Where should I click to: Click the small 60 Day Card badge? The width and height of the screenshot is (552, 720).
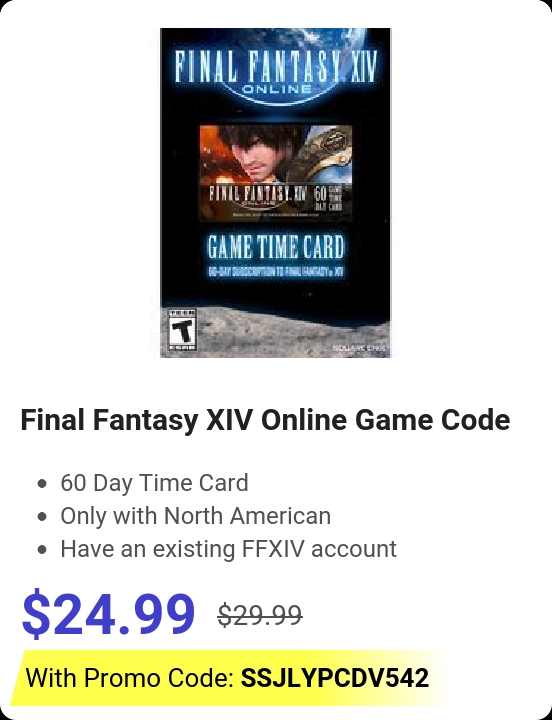coord(328,198)
